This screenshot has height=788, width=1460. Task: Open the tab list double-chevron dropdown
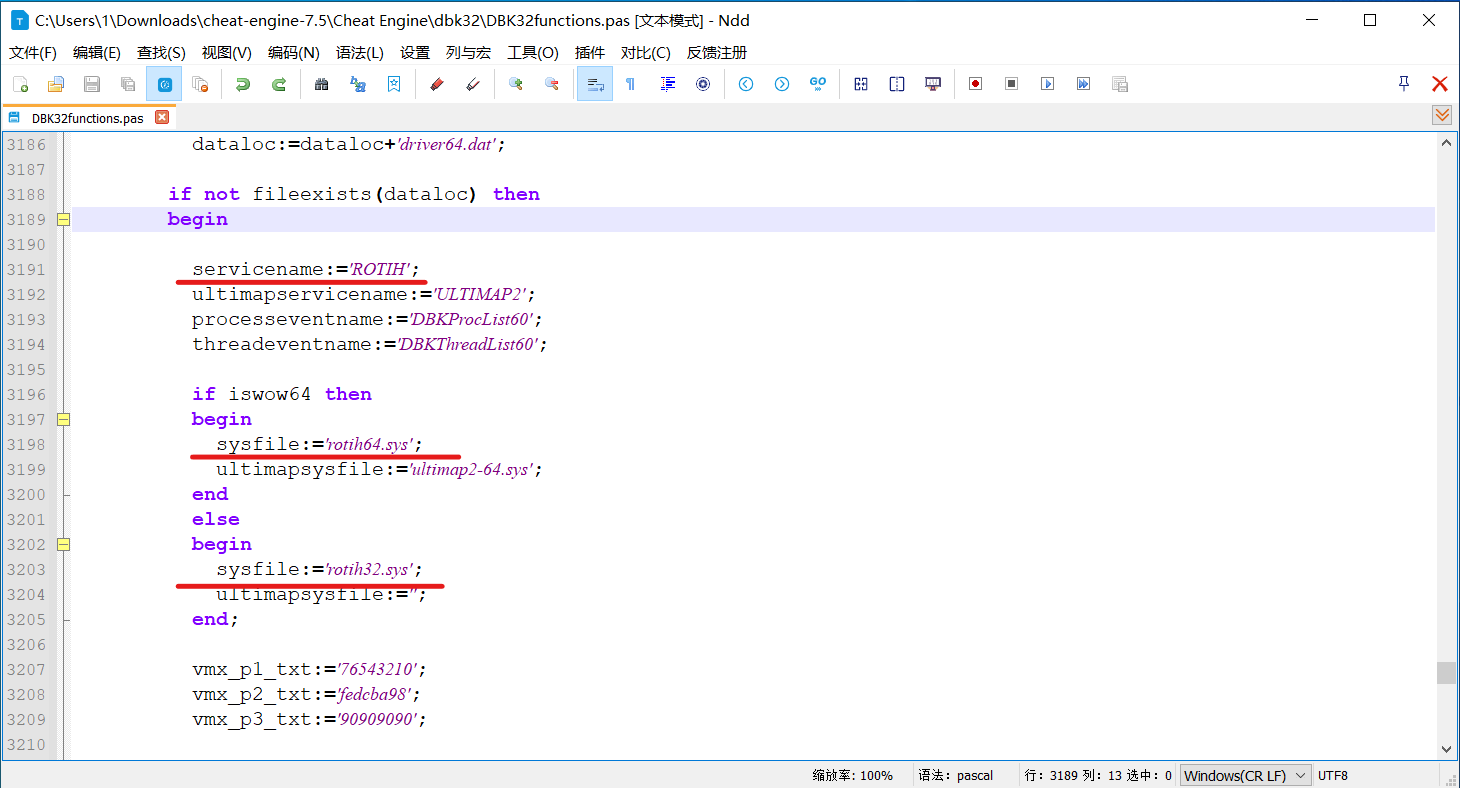pyautogui.click(x=1442, y=116)
